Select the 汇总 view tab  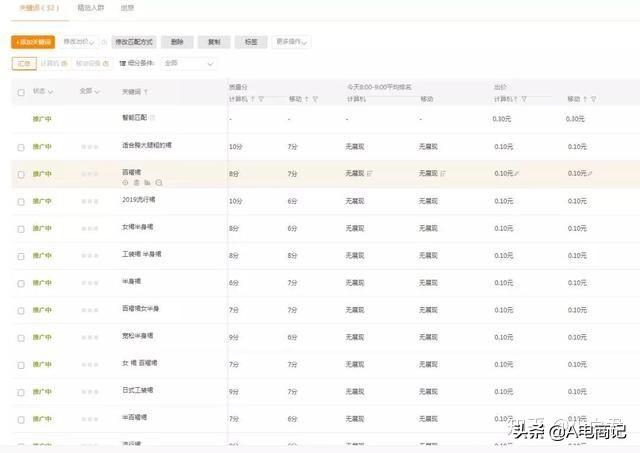(24, 64)
